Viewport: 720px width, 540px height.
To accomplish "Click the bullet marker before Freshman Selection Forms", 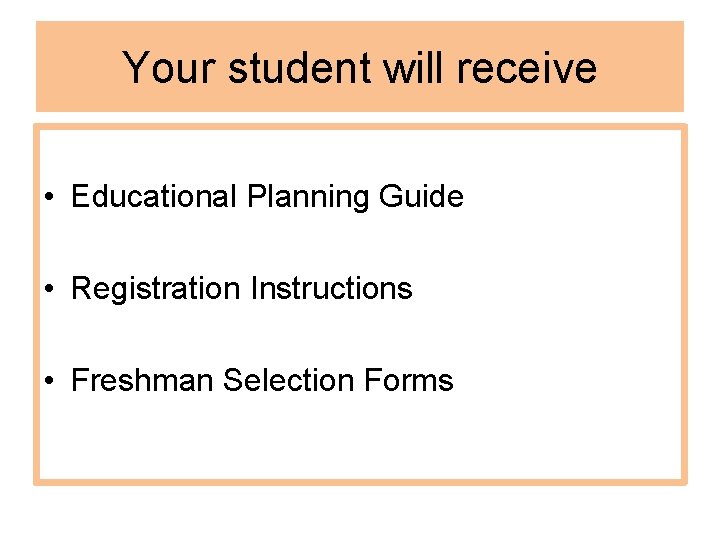I will point(50,382).
